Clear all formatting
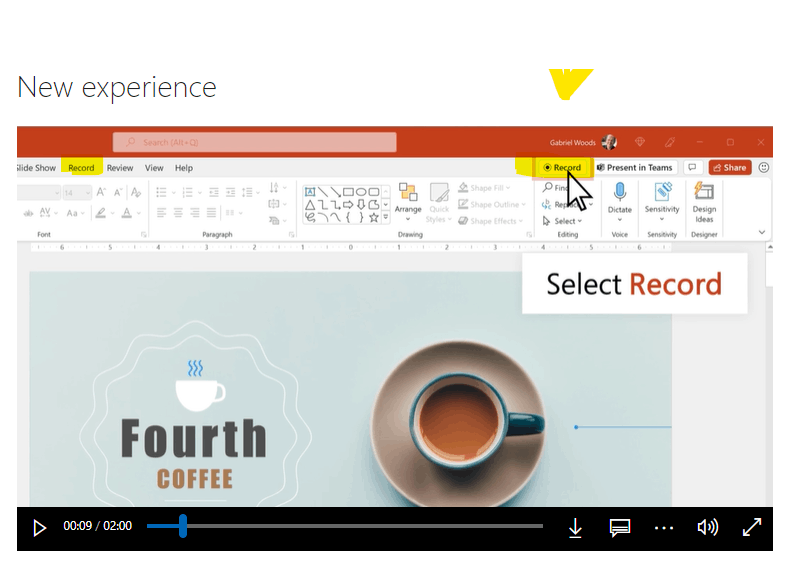The height and width of the screenshot is (576, 789). (135, 192)
